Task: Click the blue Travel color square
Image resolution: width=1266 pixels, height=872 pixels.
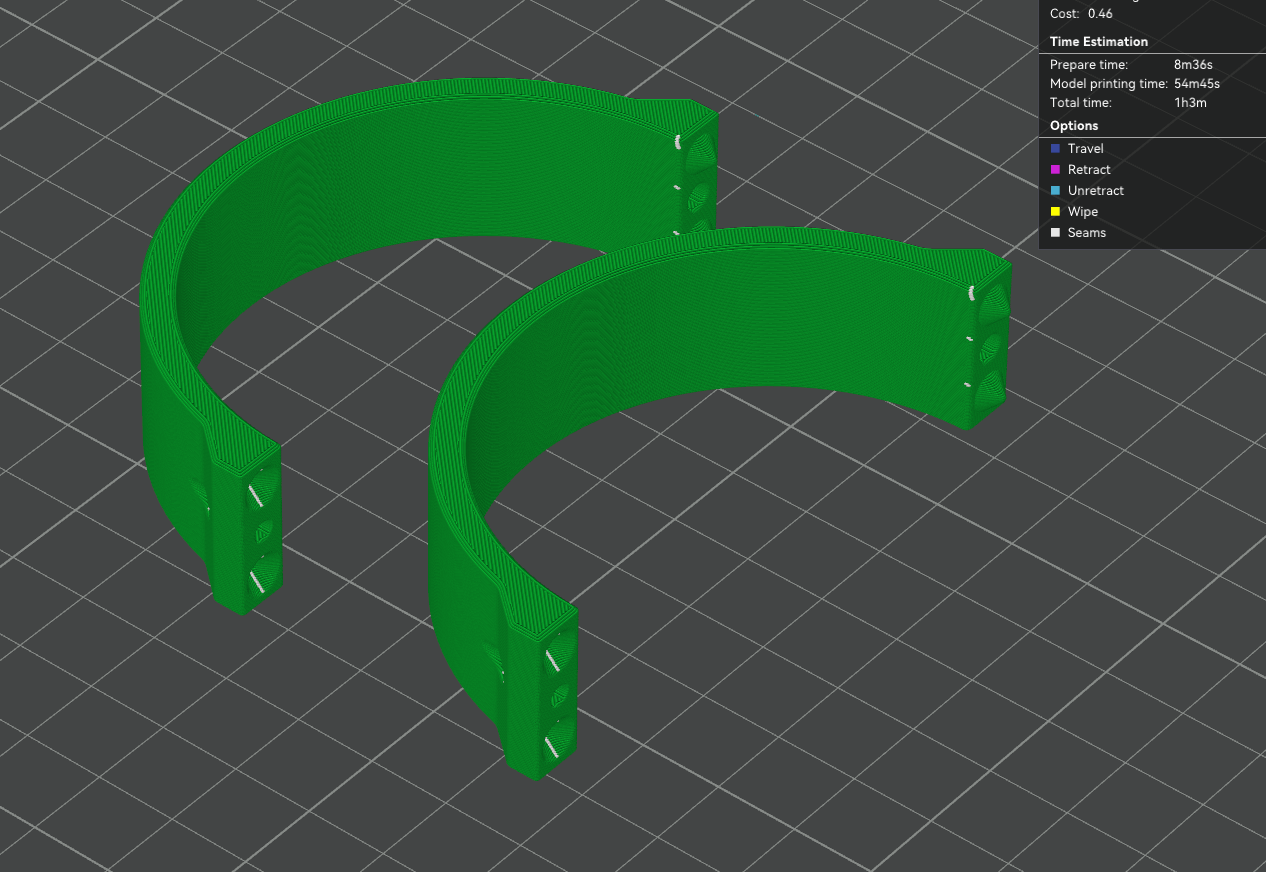Action: point(1055,148)
